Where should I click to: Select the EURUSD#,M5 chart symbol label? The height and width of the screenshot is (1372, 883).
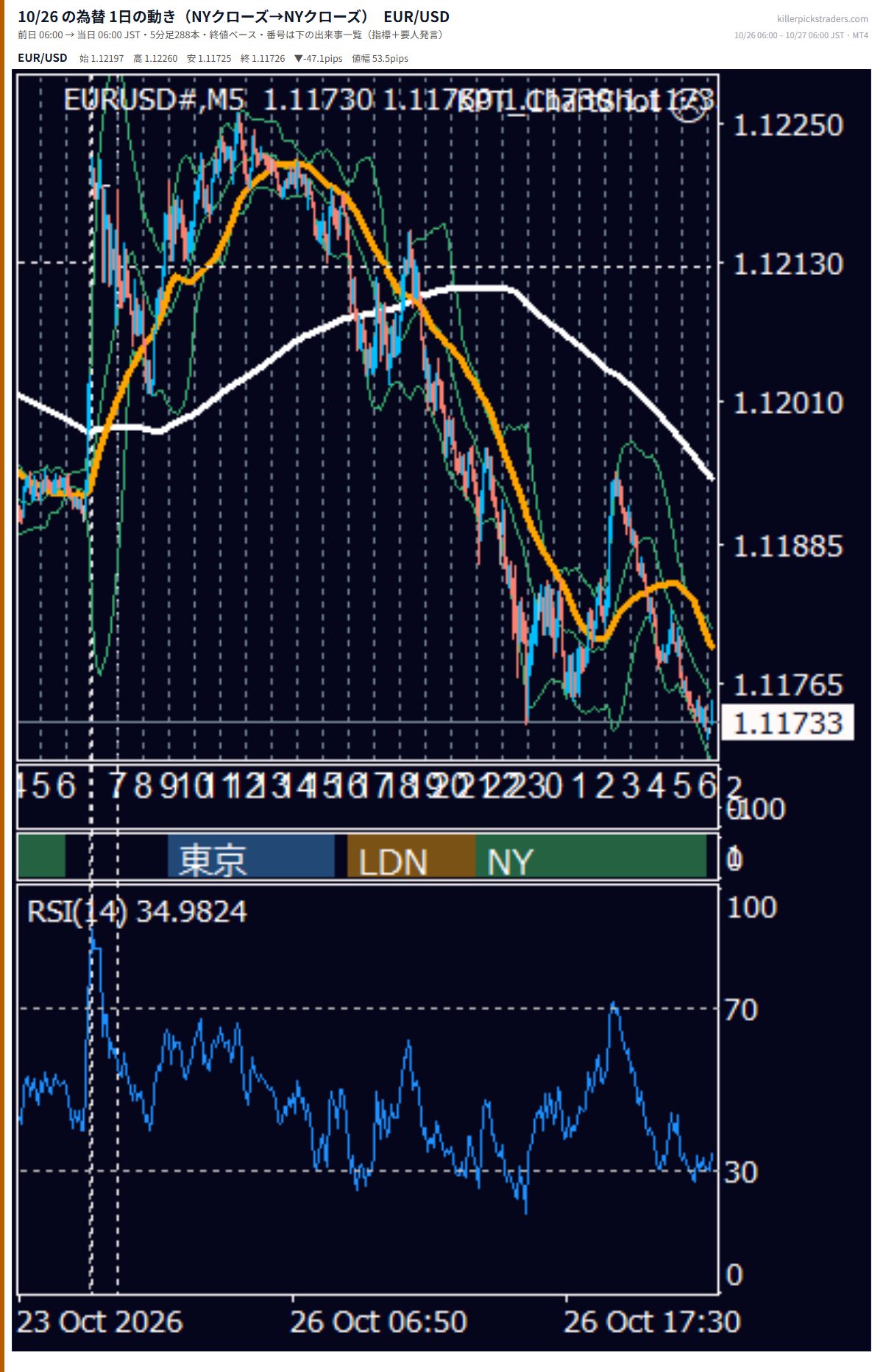[155, 100]
